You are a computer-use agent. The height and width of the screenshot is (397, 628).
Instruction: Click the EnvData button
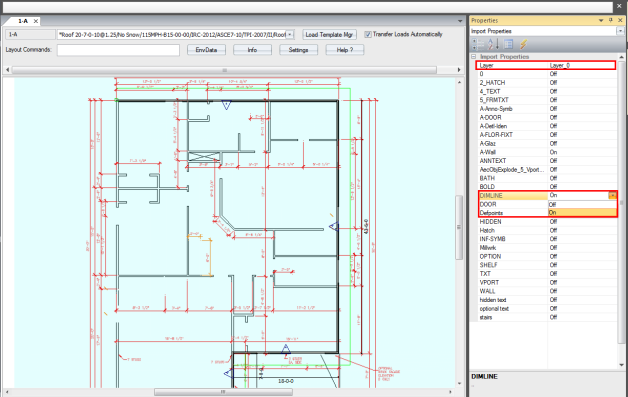[x=206, y=50]
